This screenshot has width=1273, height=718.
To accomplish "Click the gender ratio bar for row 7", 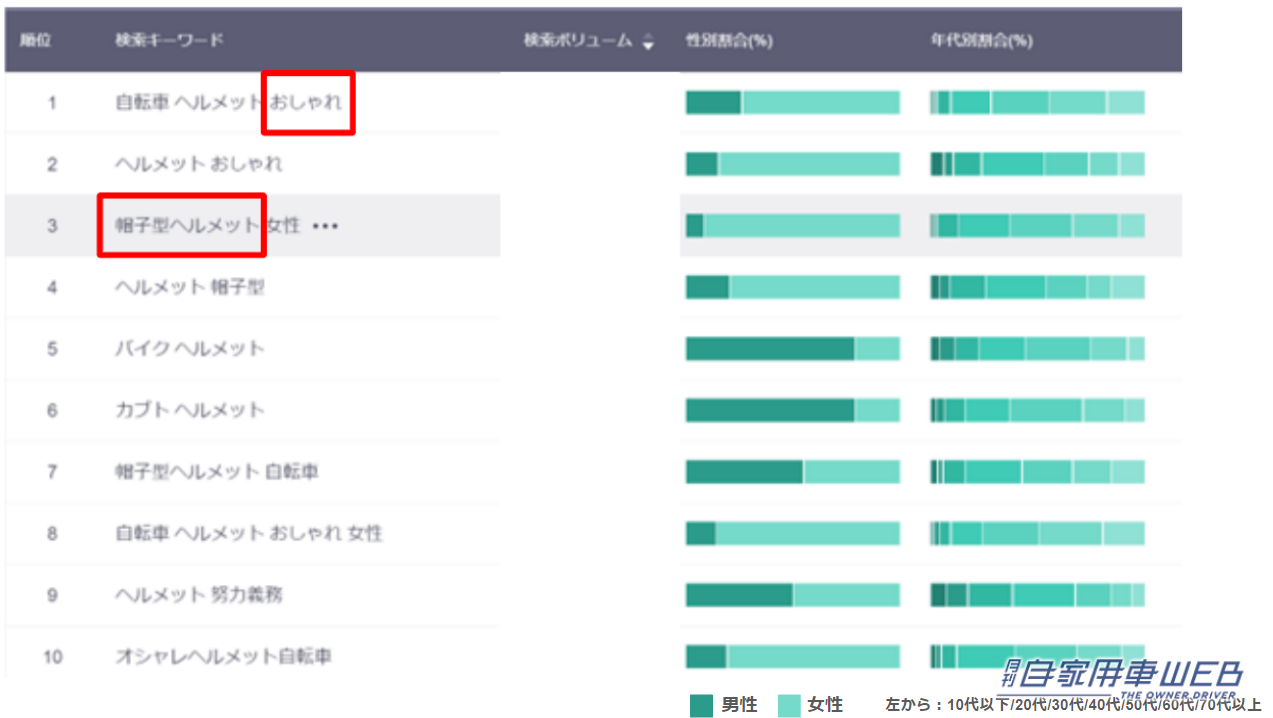I will [792, 472].
